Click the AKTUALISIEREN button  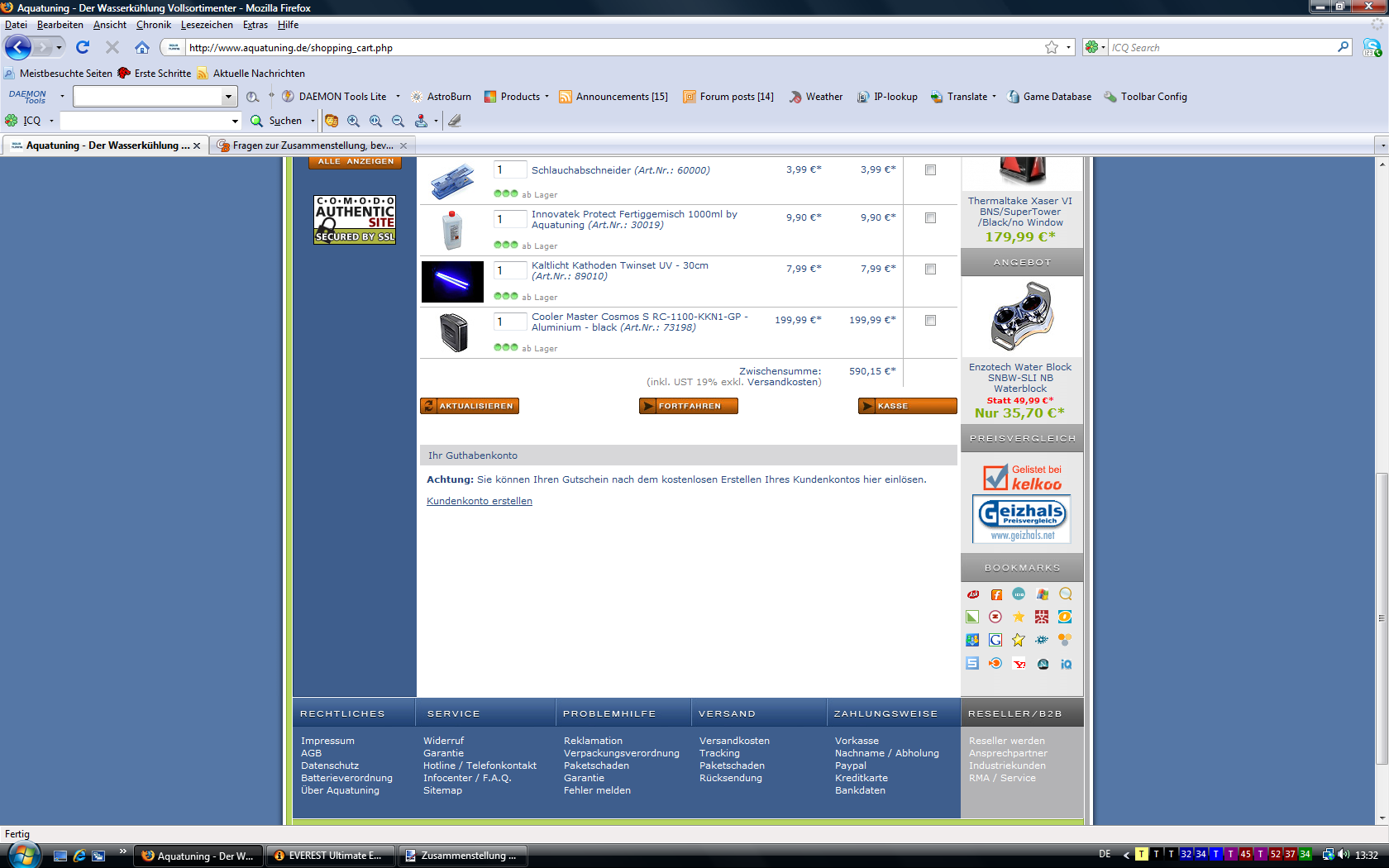(470, 406)
